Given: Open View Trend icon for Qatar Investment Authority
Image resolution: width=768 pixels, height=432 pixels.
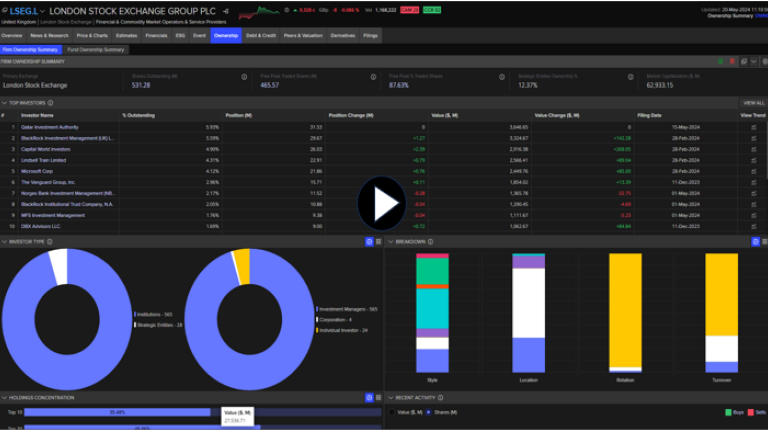Looking at the screenshot, I should tap(753, 127).
